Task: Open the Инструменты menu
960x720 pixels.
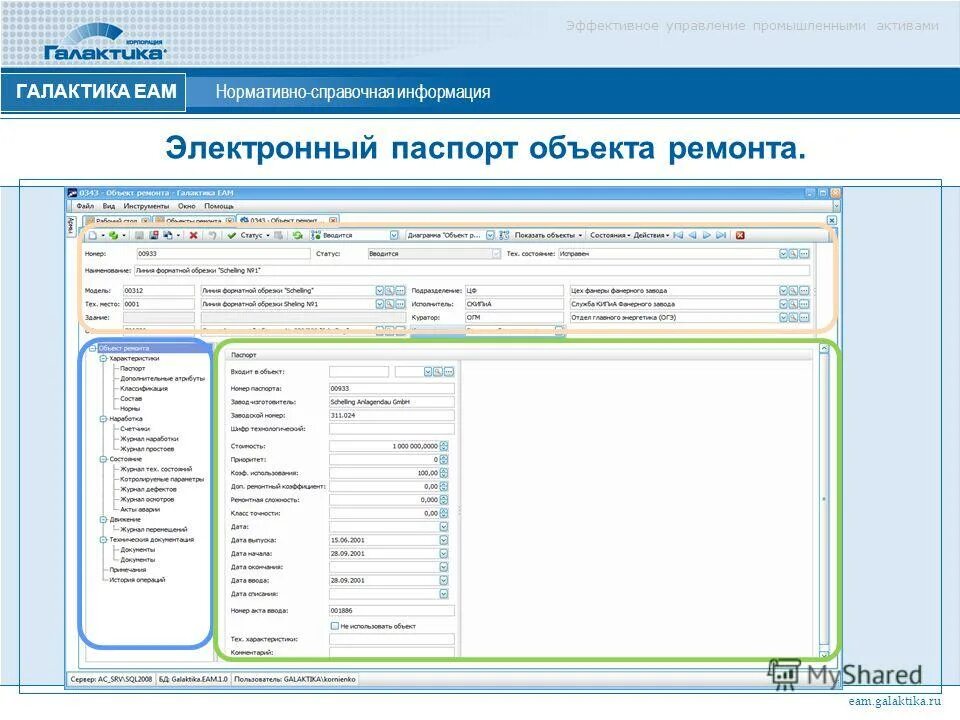Action: [147, 205]
